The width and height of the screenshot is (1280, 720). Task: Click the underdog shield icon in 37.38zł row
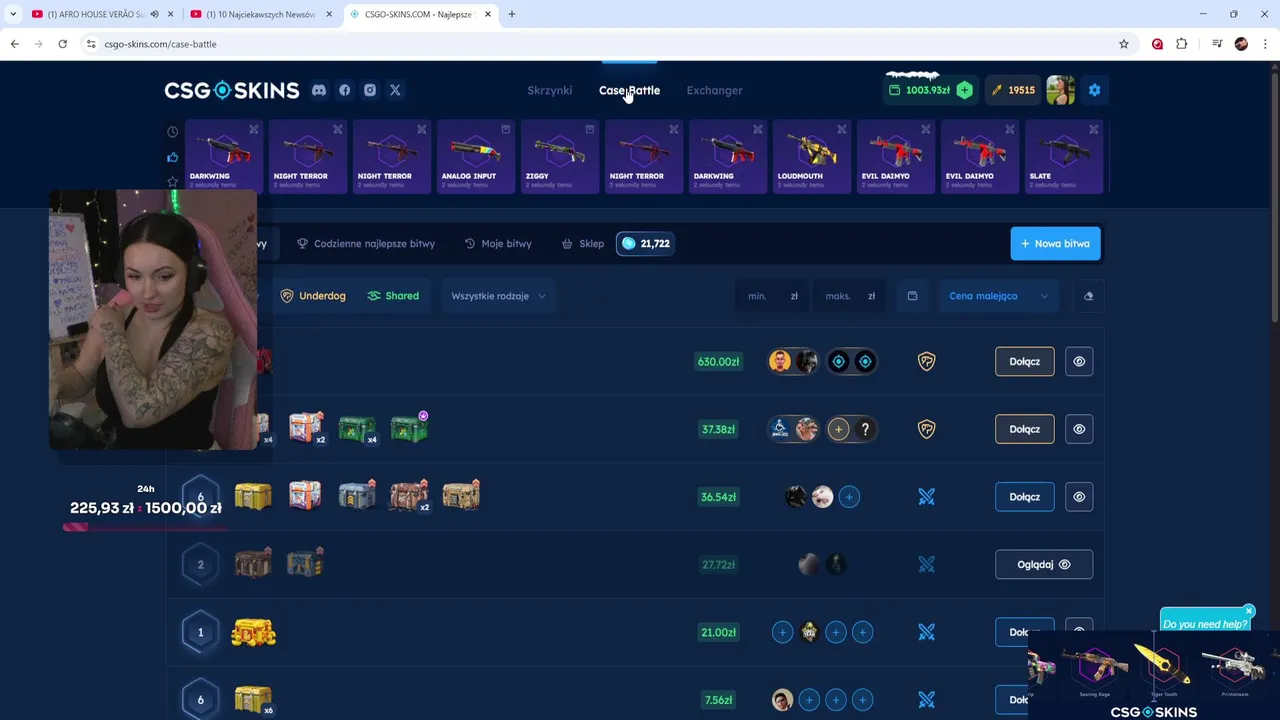(926, 429)
